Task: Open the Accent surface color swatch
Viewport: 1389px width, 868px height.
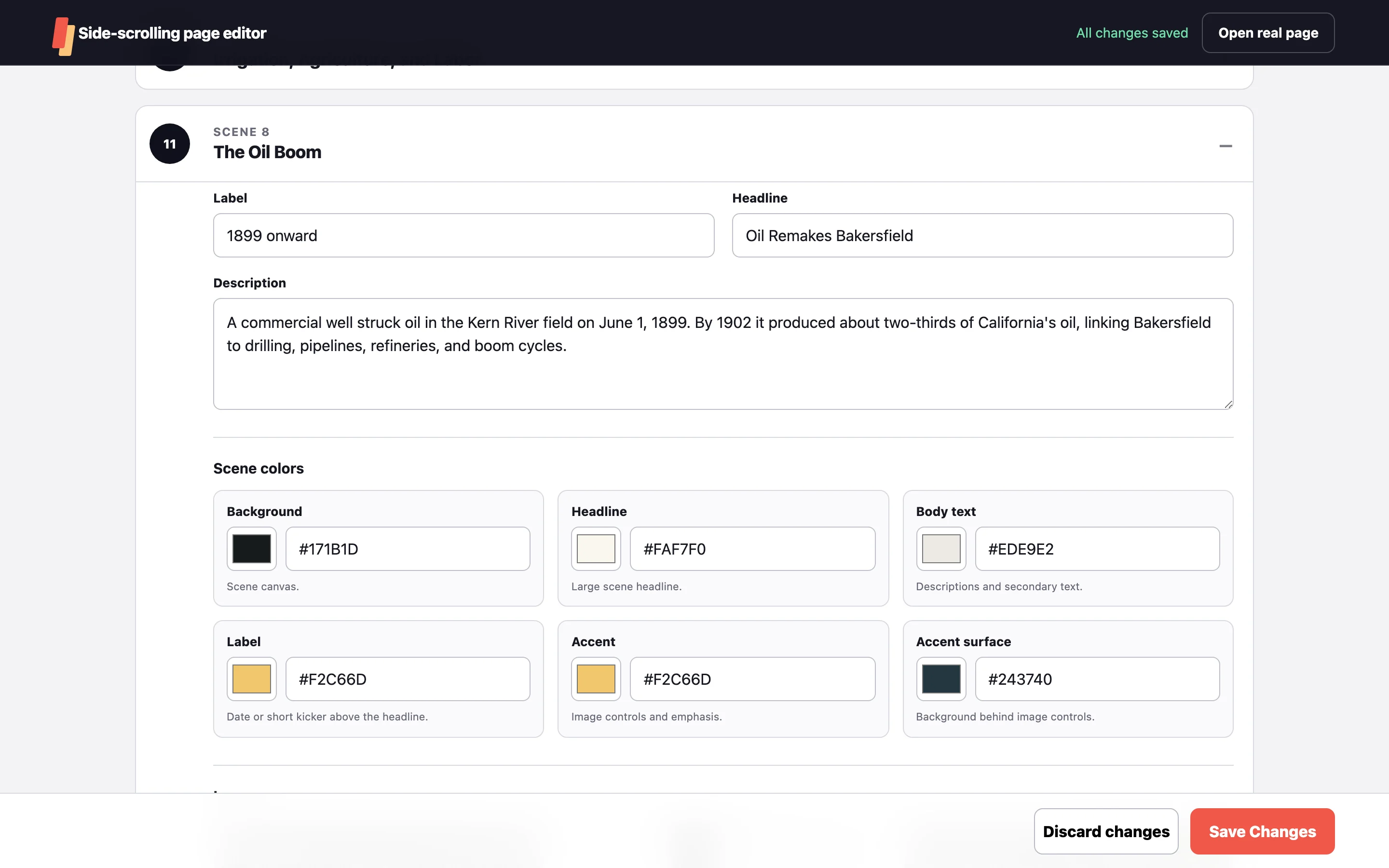Action: point(941,679)
